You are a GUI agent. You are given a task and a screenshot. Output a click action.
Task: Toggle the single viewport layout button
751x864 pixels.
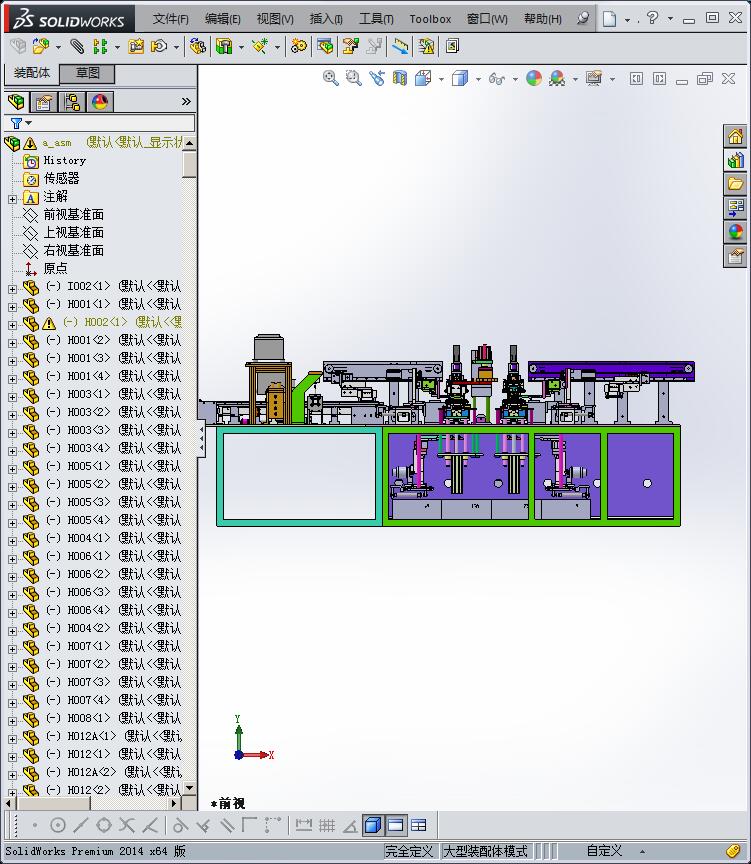[x=396, y=825]
